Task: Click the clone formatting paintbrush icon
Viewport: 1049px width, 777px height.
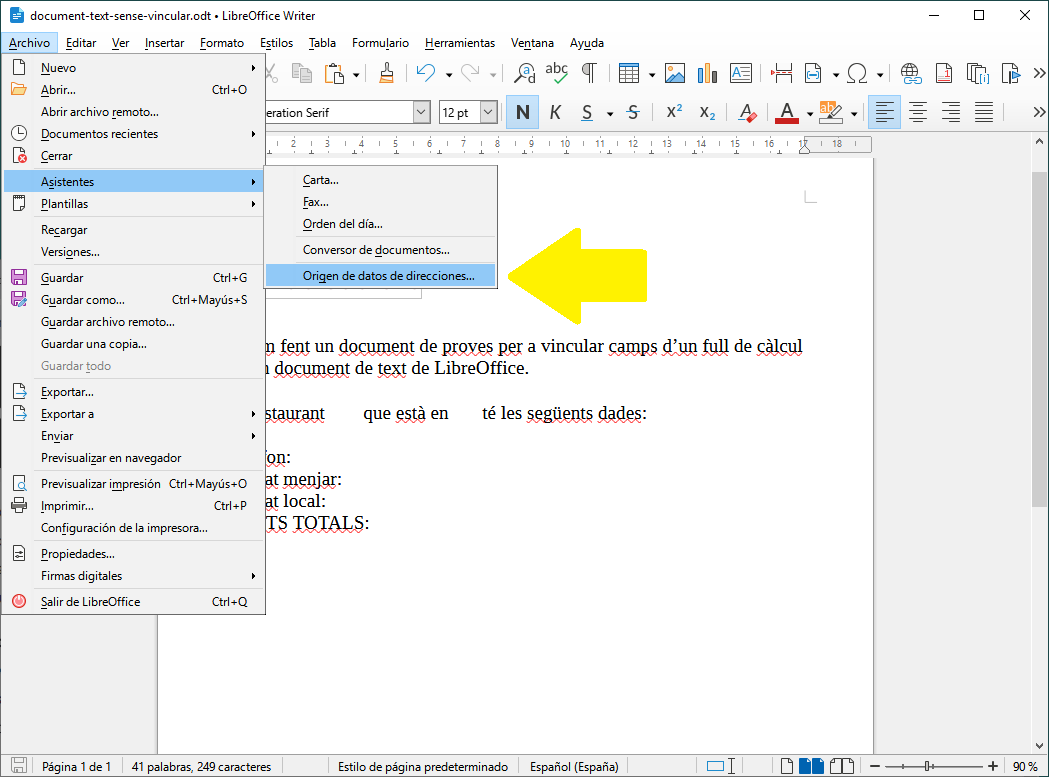Action: point(387,74)
